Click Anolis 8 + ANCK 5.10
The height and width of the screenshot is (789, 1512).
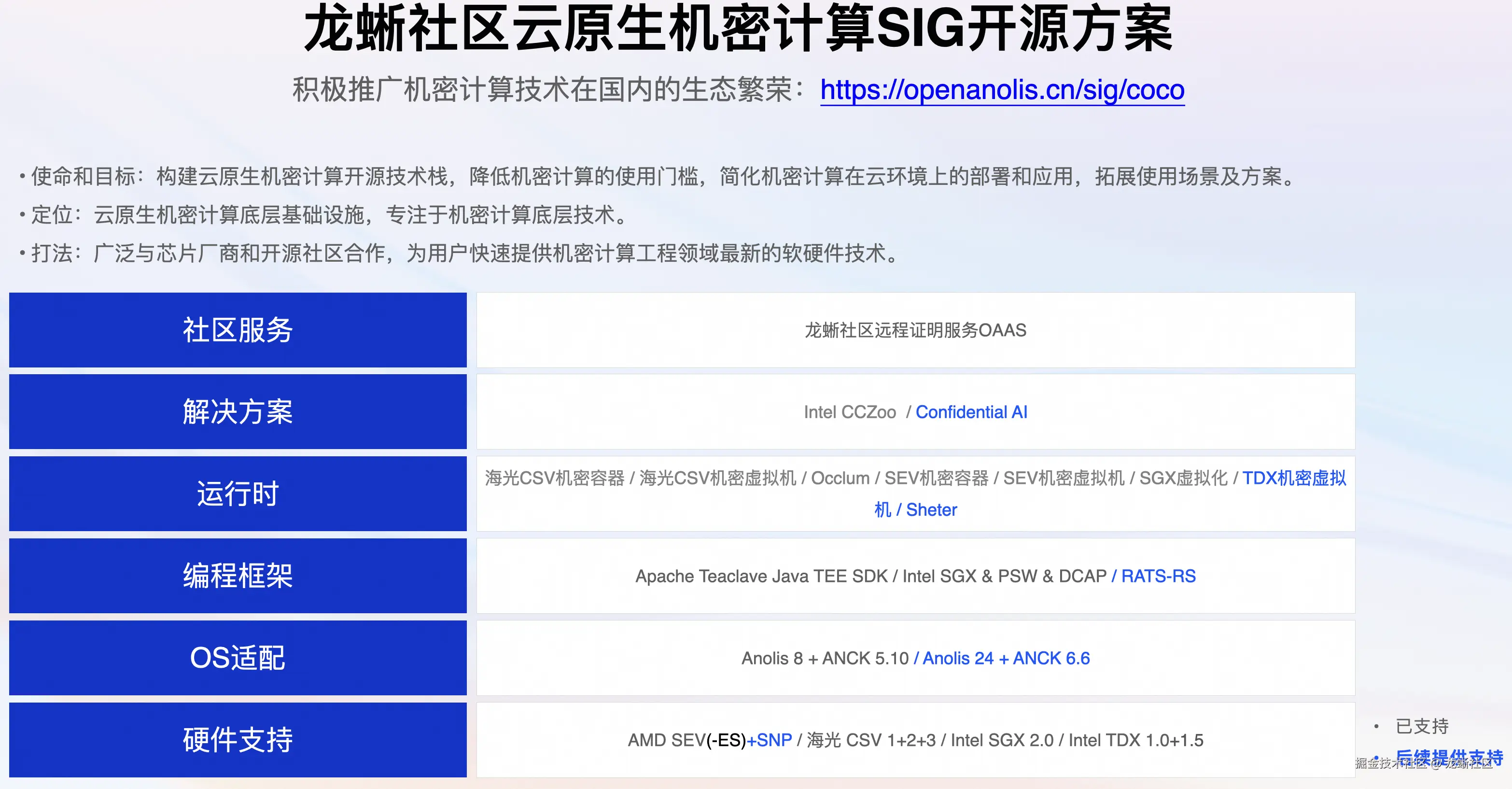point(825,659)
